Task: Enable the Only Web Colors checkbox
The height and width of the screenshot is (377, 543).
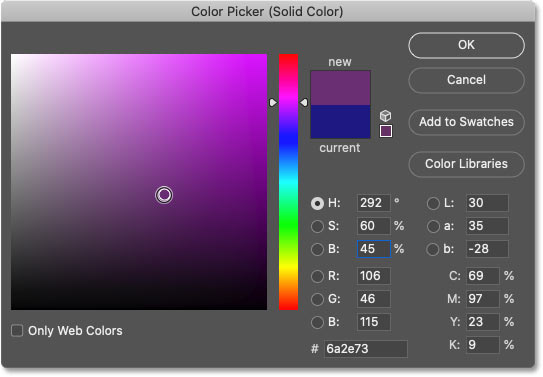Action: pos(17,330)
